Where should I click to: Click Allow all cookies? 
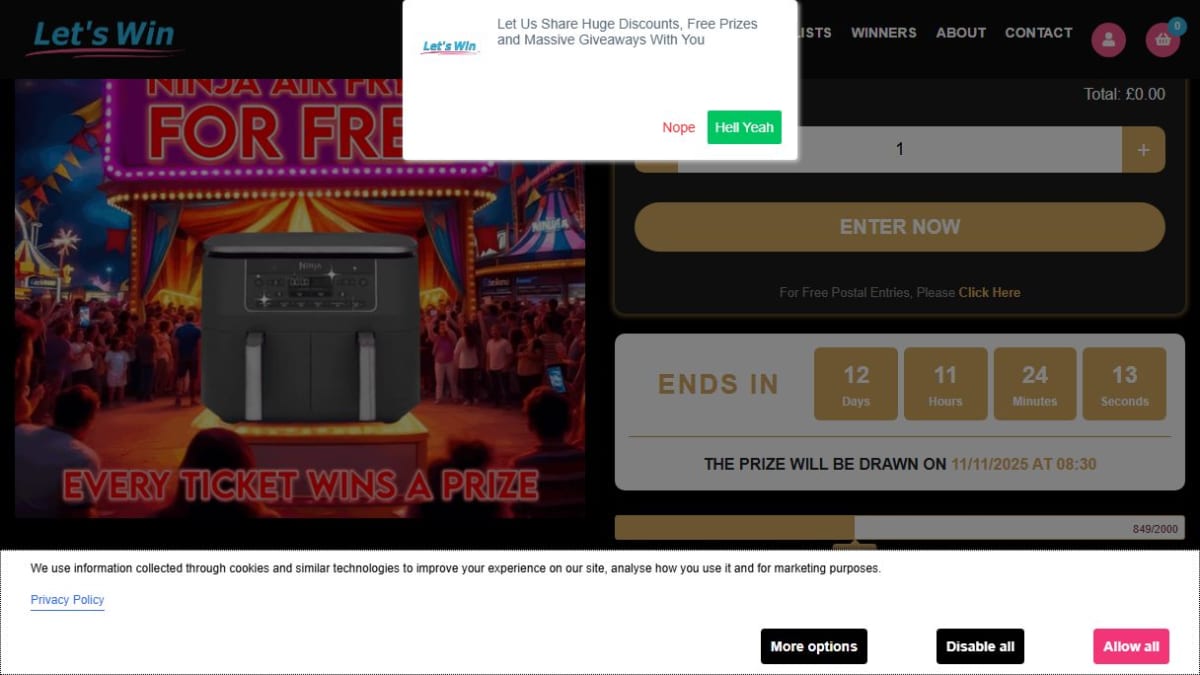(x=1131, y=647)
